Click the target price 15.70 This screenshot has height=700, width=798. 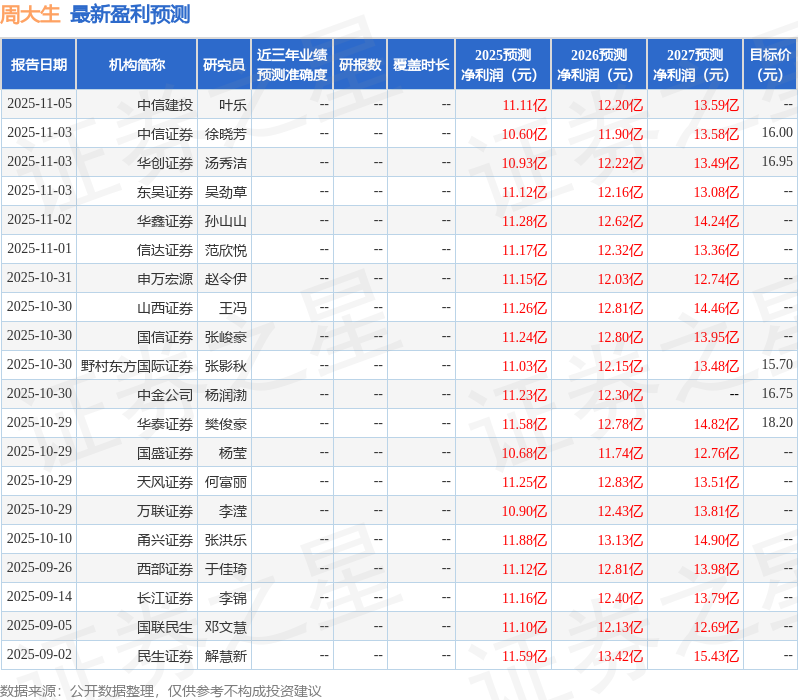[777, 365]
